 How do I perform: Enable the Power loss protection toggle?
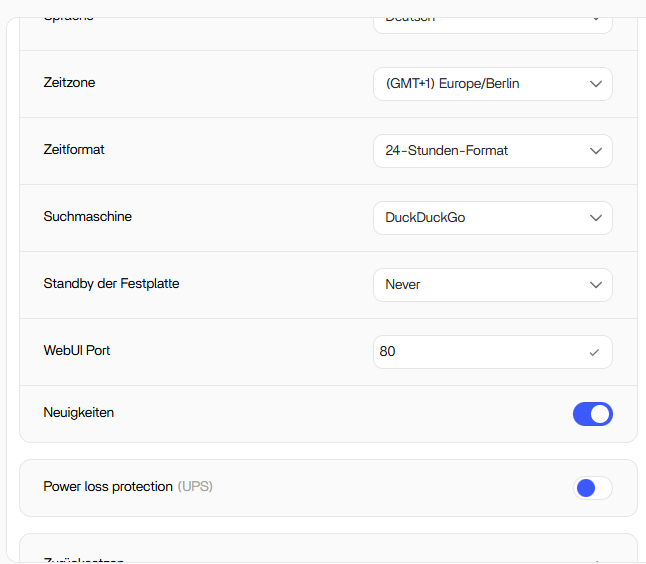tap(592, 488)
